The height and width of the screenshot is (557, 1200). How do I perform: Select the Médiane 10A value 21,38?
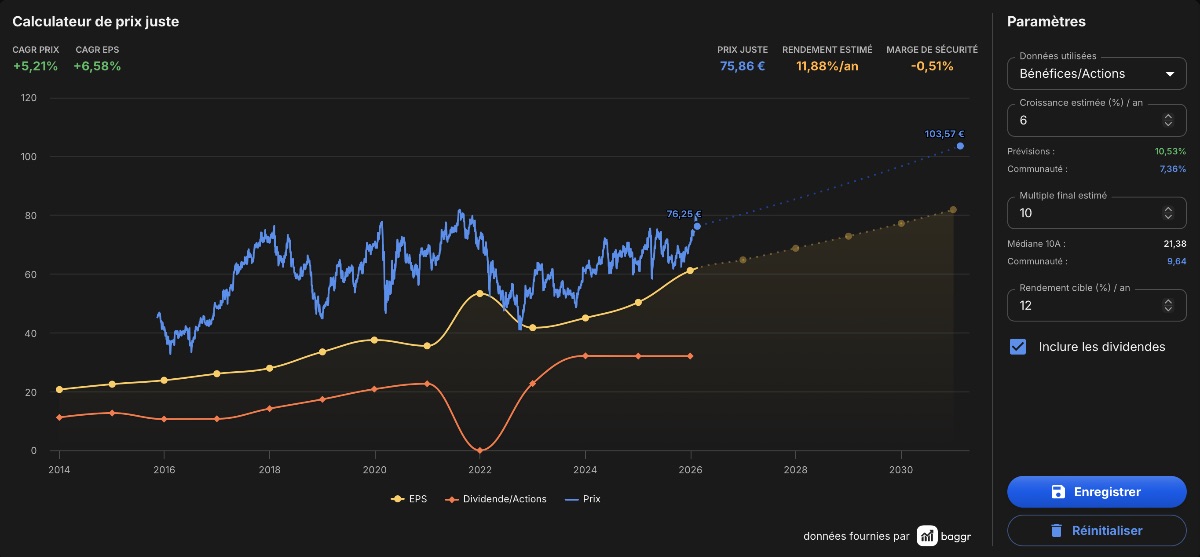(1173, 244)
